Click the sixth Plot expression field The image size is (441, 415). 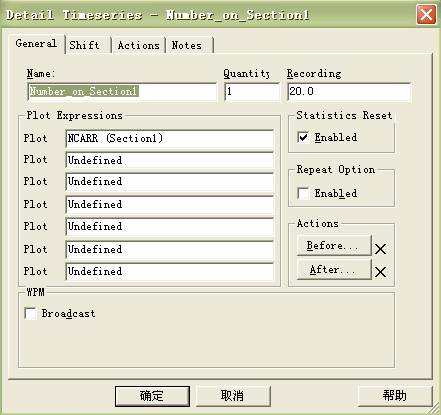pos(170,249)
